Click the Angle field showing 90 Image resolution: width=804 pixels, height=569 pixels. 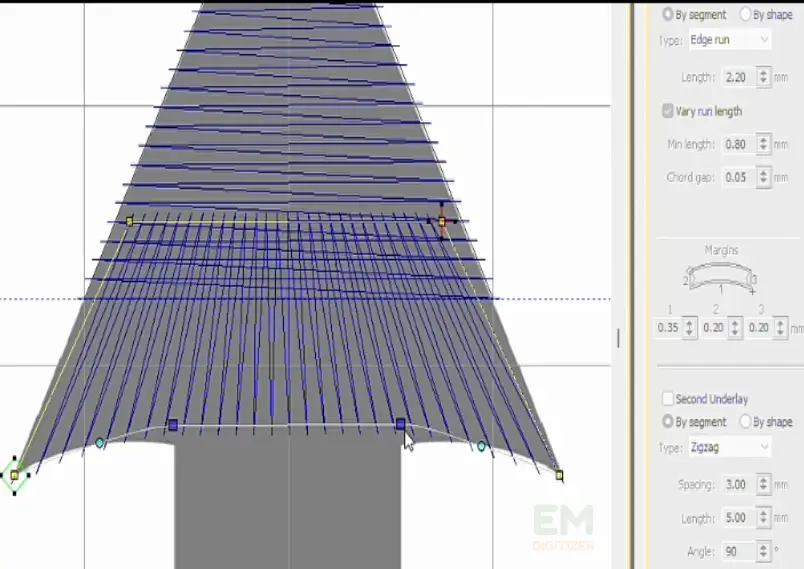click(739, 552)
